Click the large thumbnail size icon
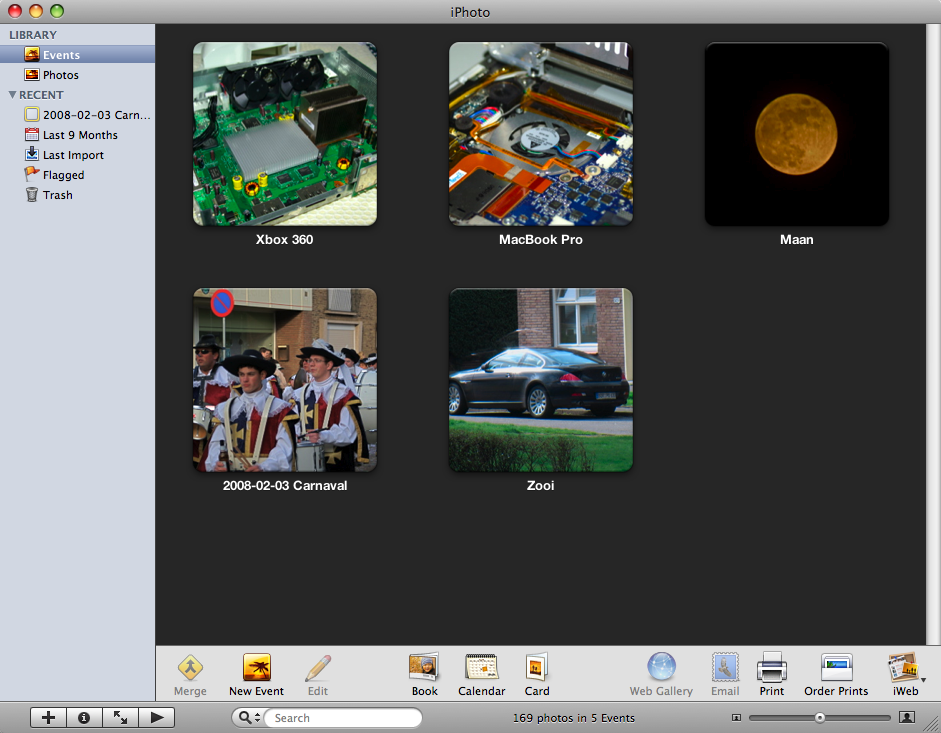The height and width of the screenshot is (733, 941). [x=907, y=717]
